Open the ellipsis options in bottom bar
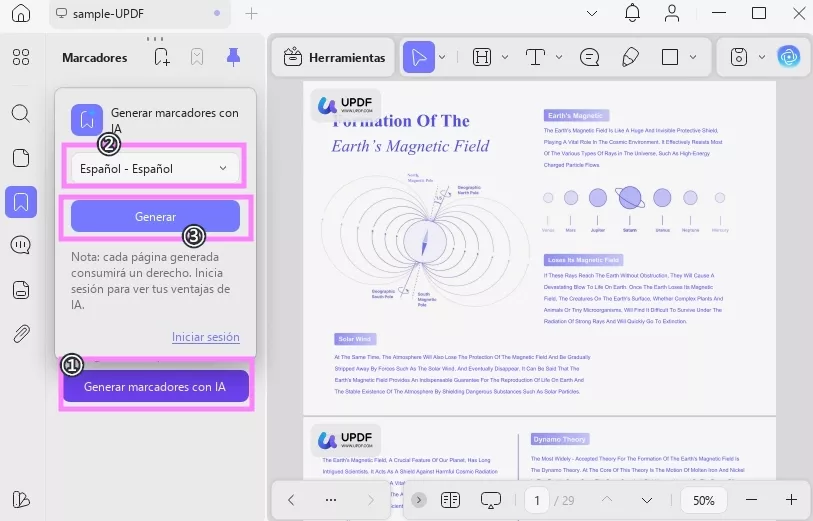 pos(331,500)
